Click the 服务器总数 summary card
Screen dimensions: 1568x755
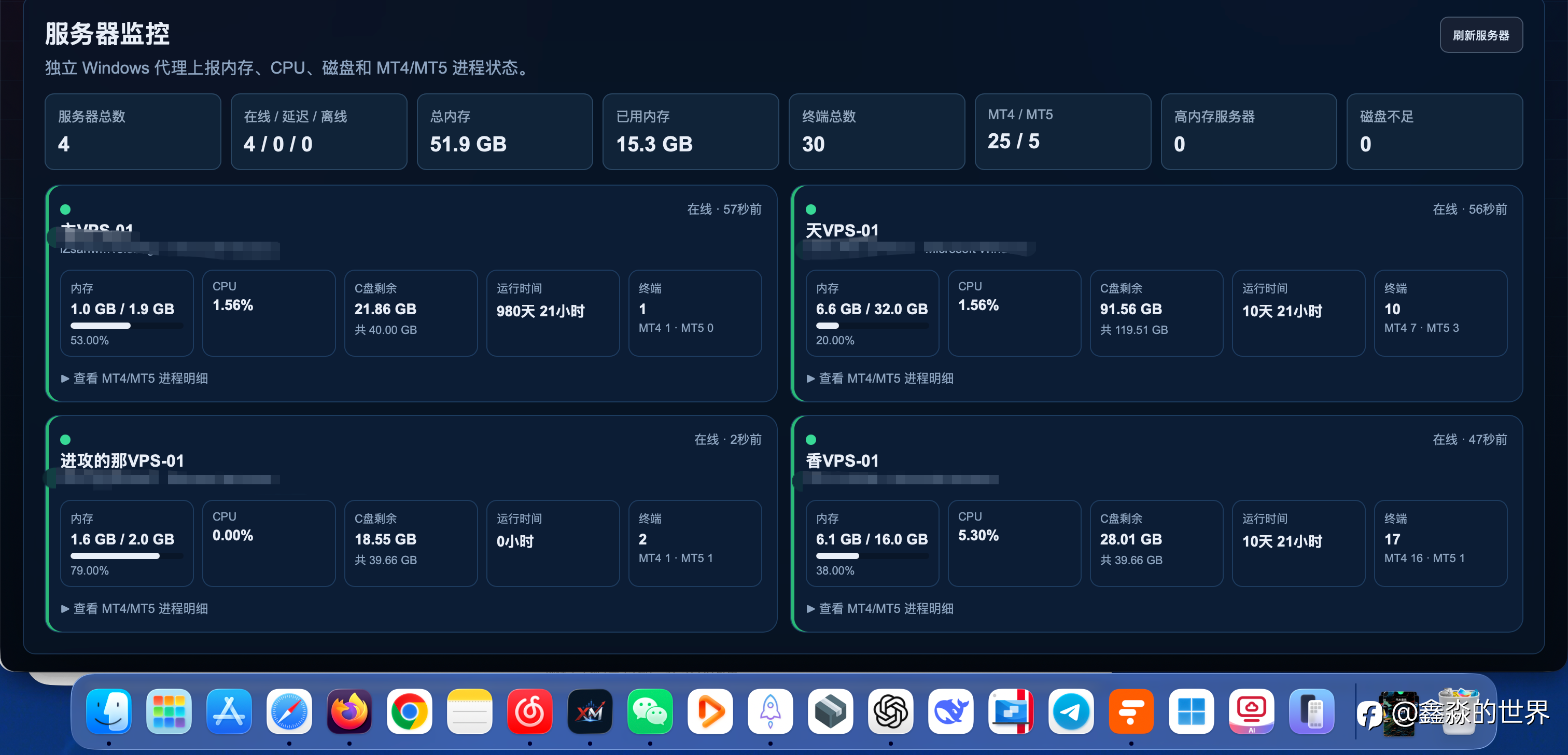(x=133, y=132)
